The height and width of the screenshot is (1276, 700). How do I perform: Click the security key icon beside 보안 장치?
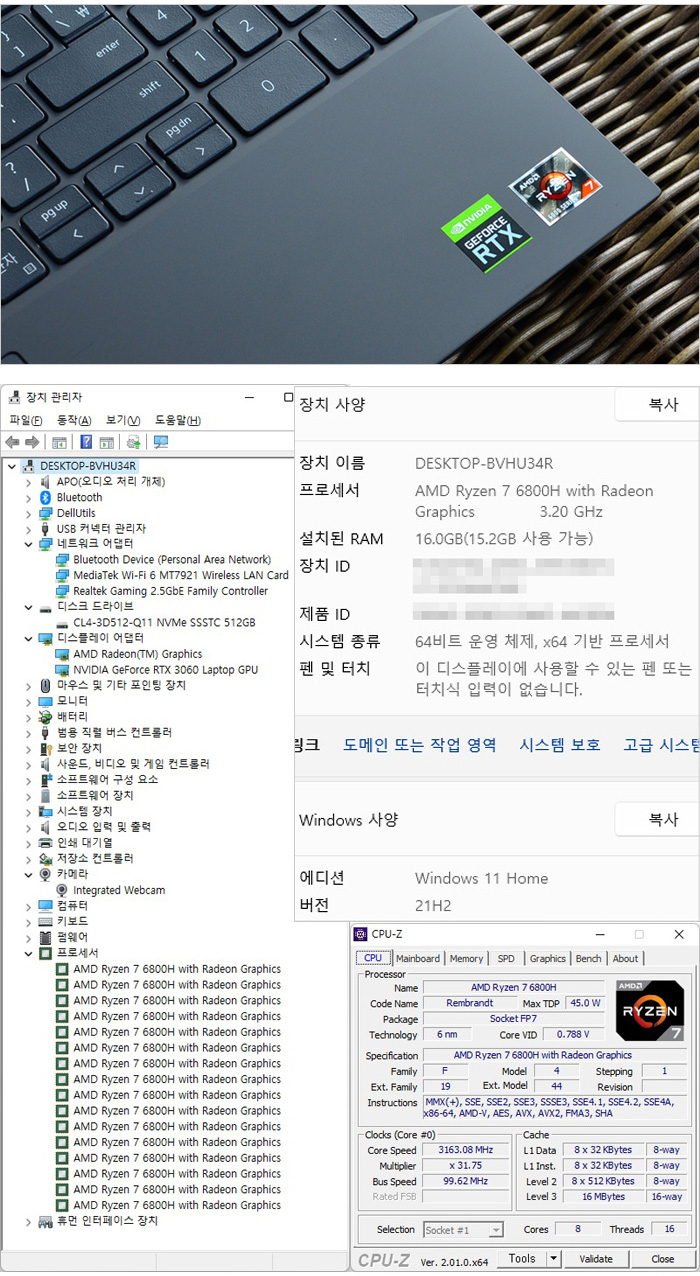pos(45,748)
